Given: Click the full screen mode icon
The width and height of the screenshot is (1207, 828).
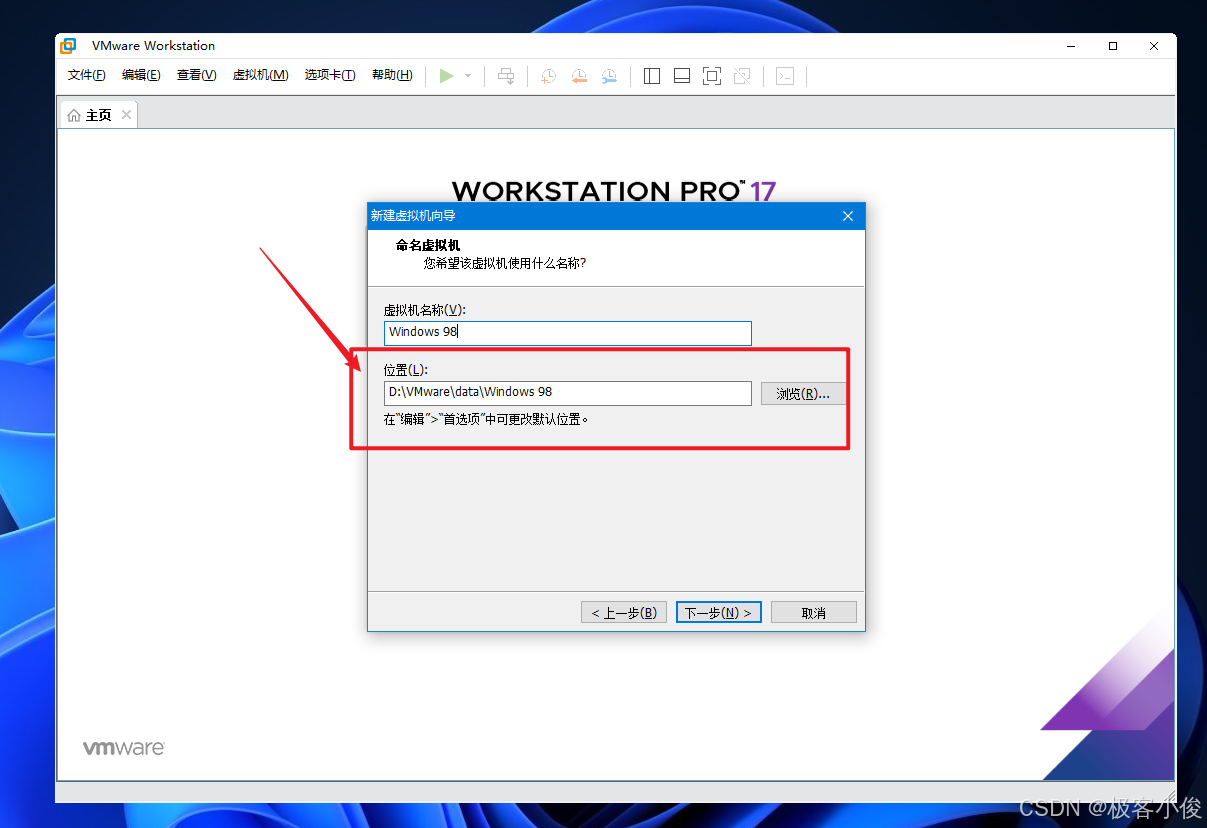Looking at the screenshot, I should coord(712,76).
